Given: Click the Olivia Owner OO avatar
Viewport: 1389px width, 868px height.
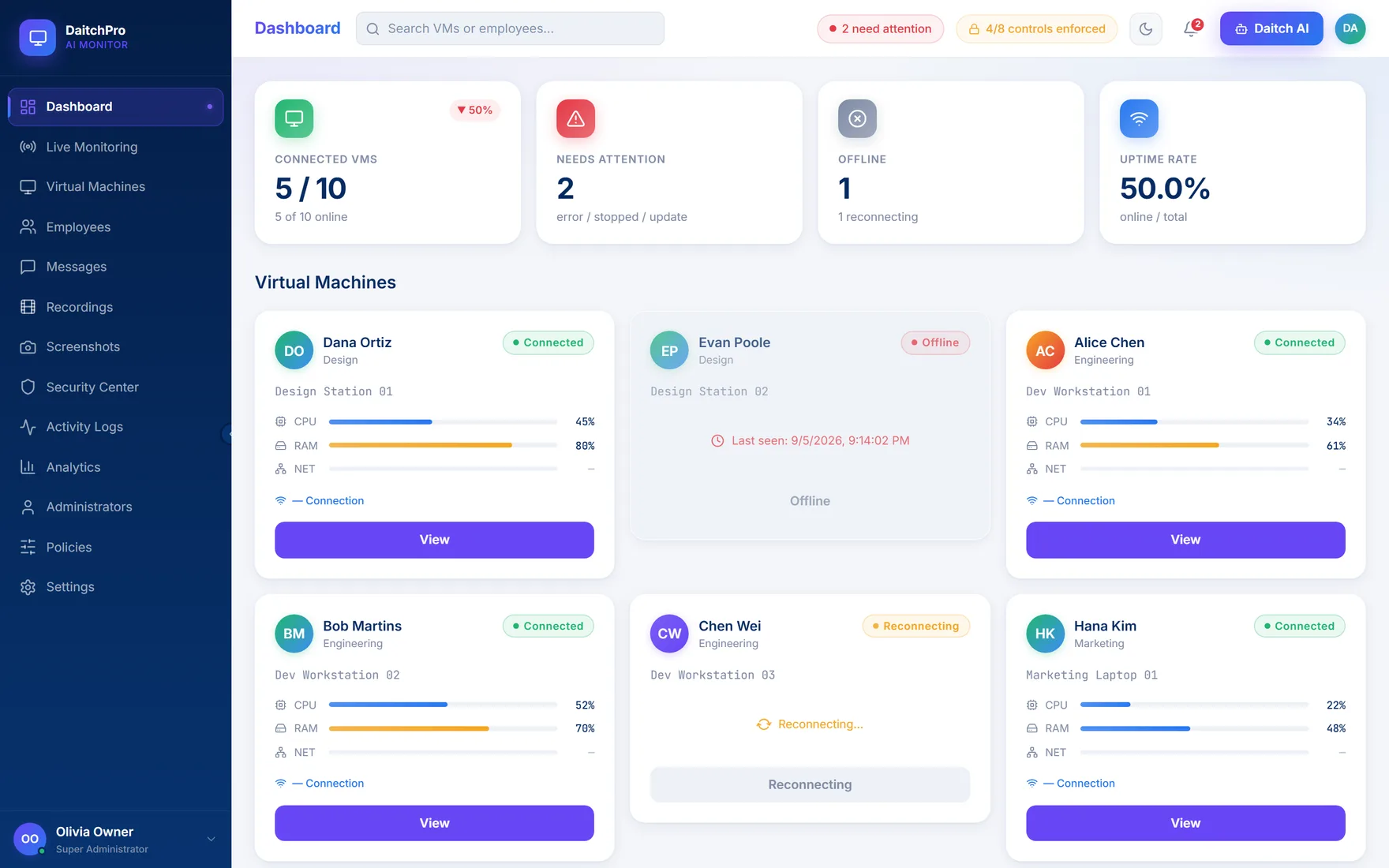Looking at the screenshot, I should 30,839.
